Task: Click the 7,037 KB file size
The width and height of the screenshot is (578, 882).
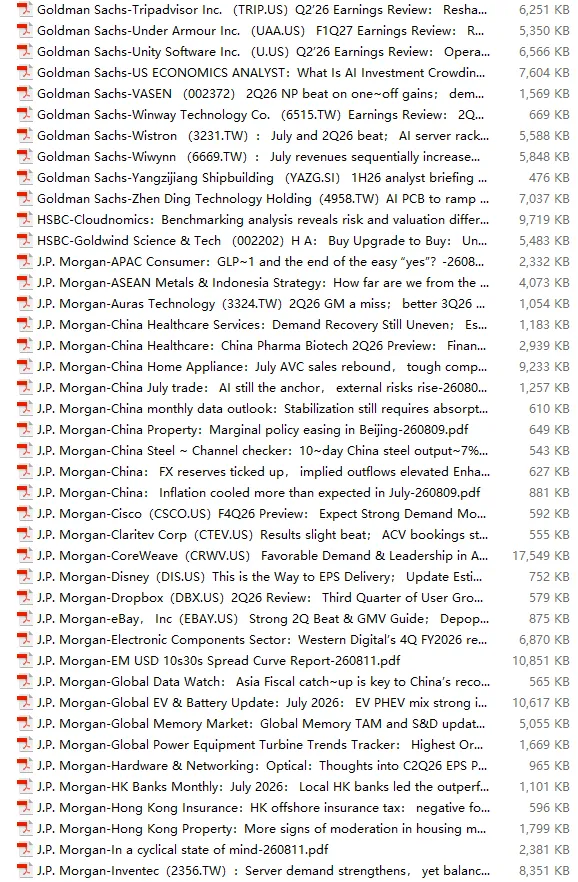Action: [544, 199]
